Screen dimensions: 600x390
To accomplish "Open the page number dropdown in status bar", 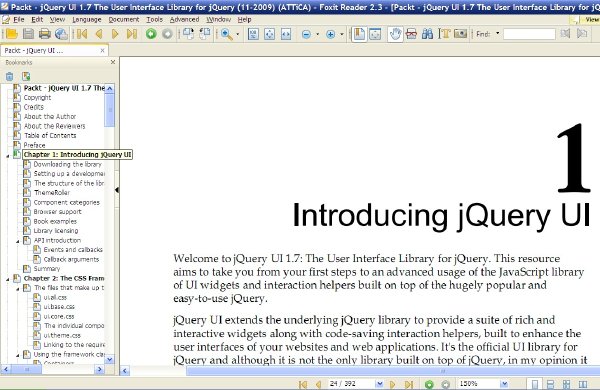I will [x=379, y=384].
